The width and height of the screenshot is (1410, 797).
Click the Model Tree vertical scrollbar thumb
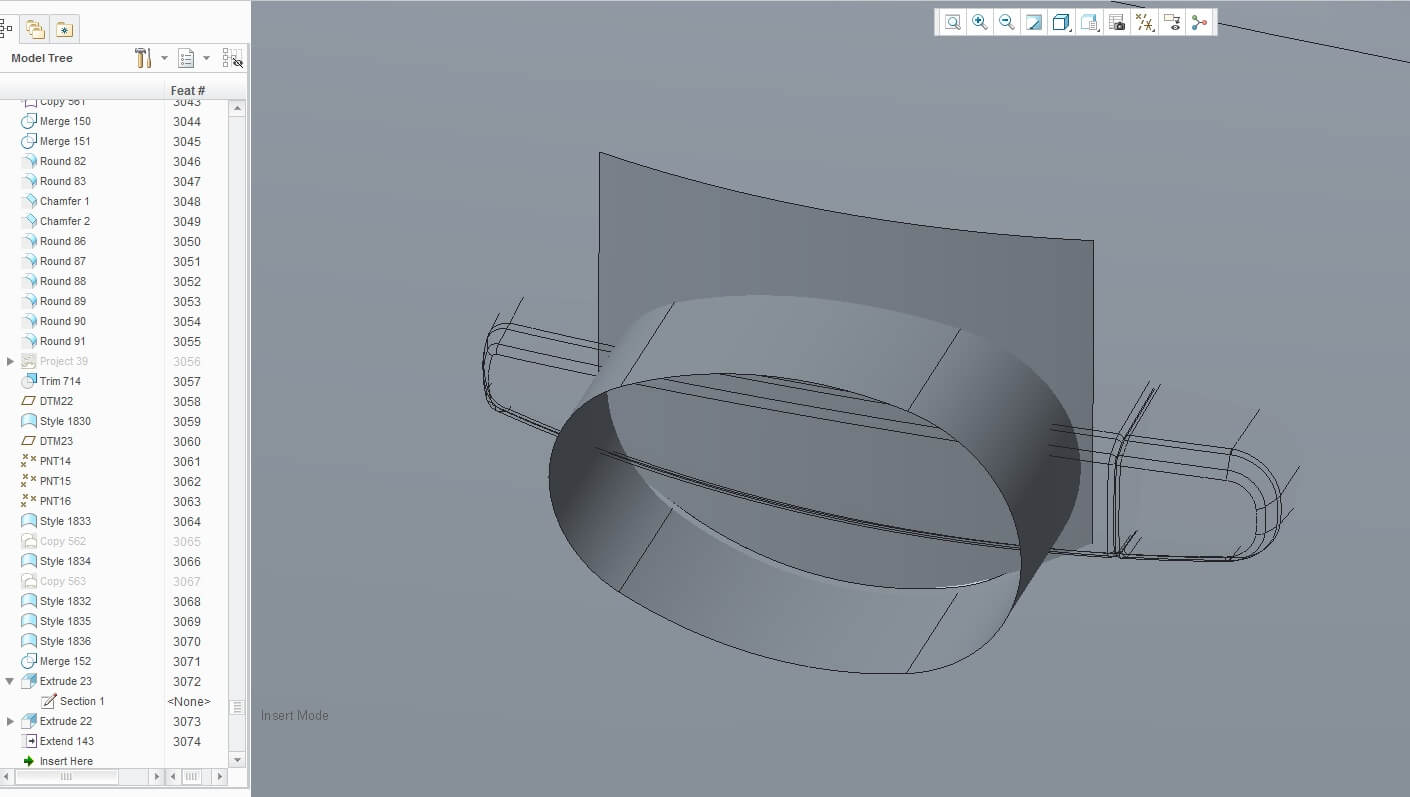click(x=237, y=707)
